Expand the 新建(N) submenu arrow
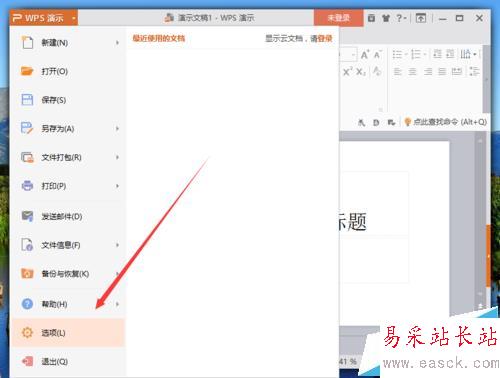Screen dimensions: 500x378 (x=117, y=43)
